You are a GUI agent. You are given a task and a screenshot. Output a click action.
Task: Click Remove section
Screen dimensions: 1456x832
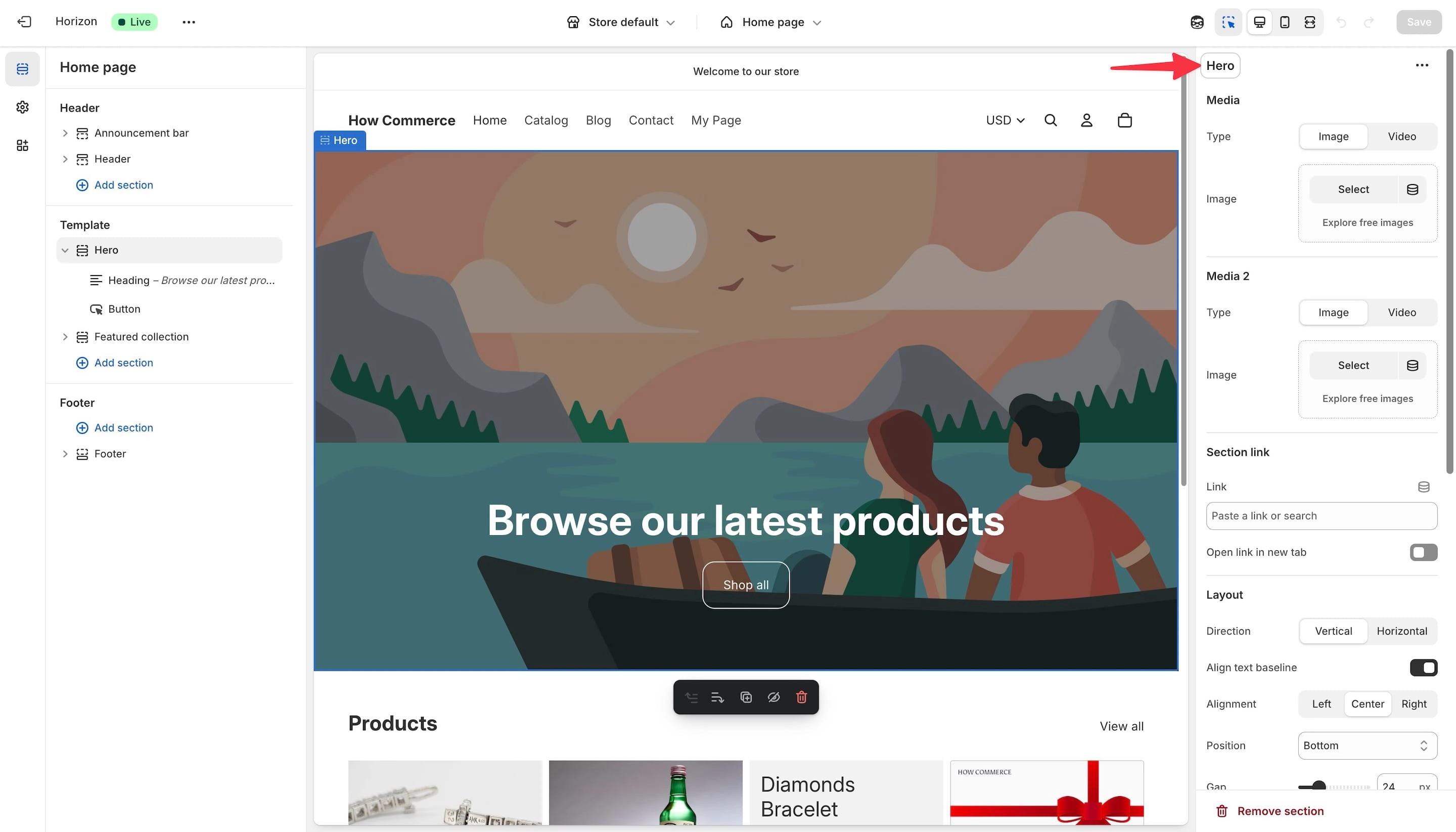1270,811
